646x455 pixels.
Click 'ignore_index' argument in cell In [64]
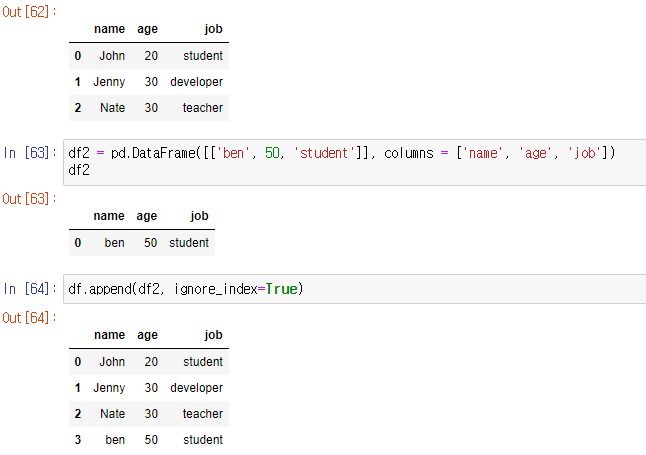click(216, 289)
